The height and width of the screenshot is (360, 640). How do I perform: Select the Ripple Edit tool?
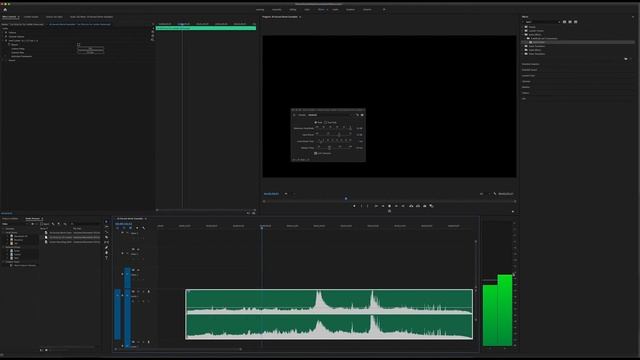[107, 232]
